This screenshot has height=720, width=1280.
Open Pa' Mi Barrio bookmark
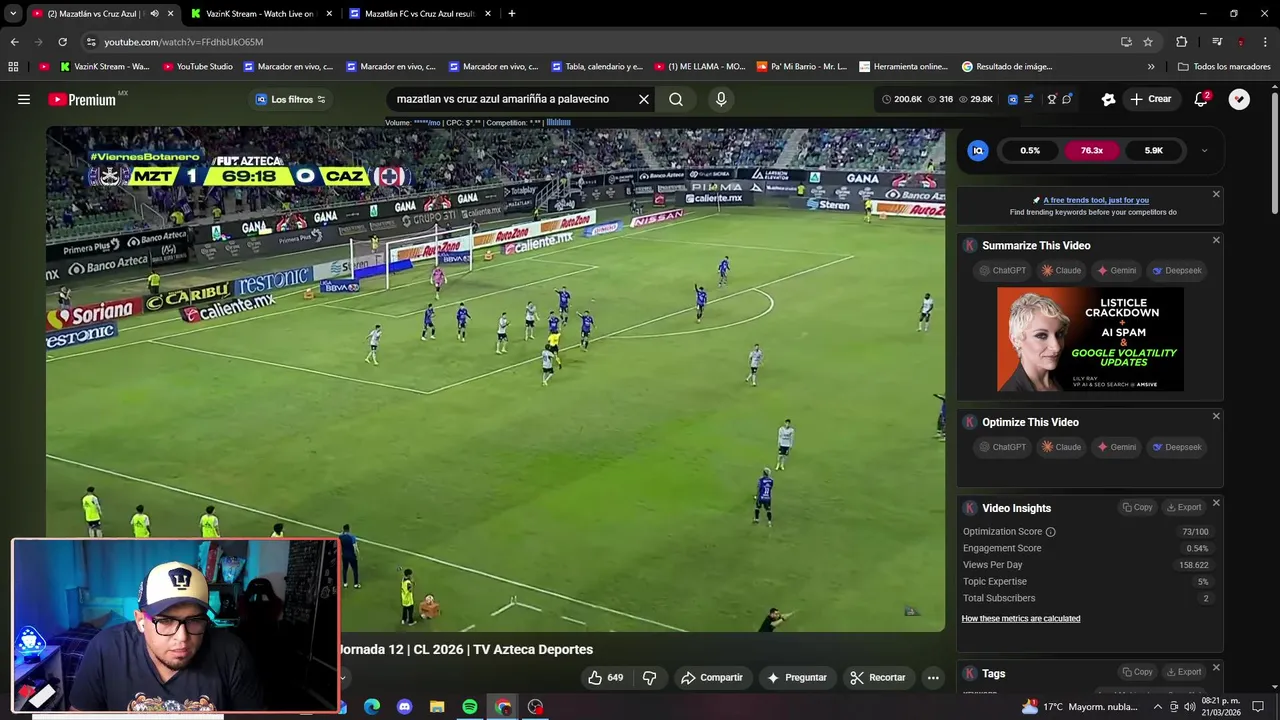(802, 67)
